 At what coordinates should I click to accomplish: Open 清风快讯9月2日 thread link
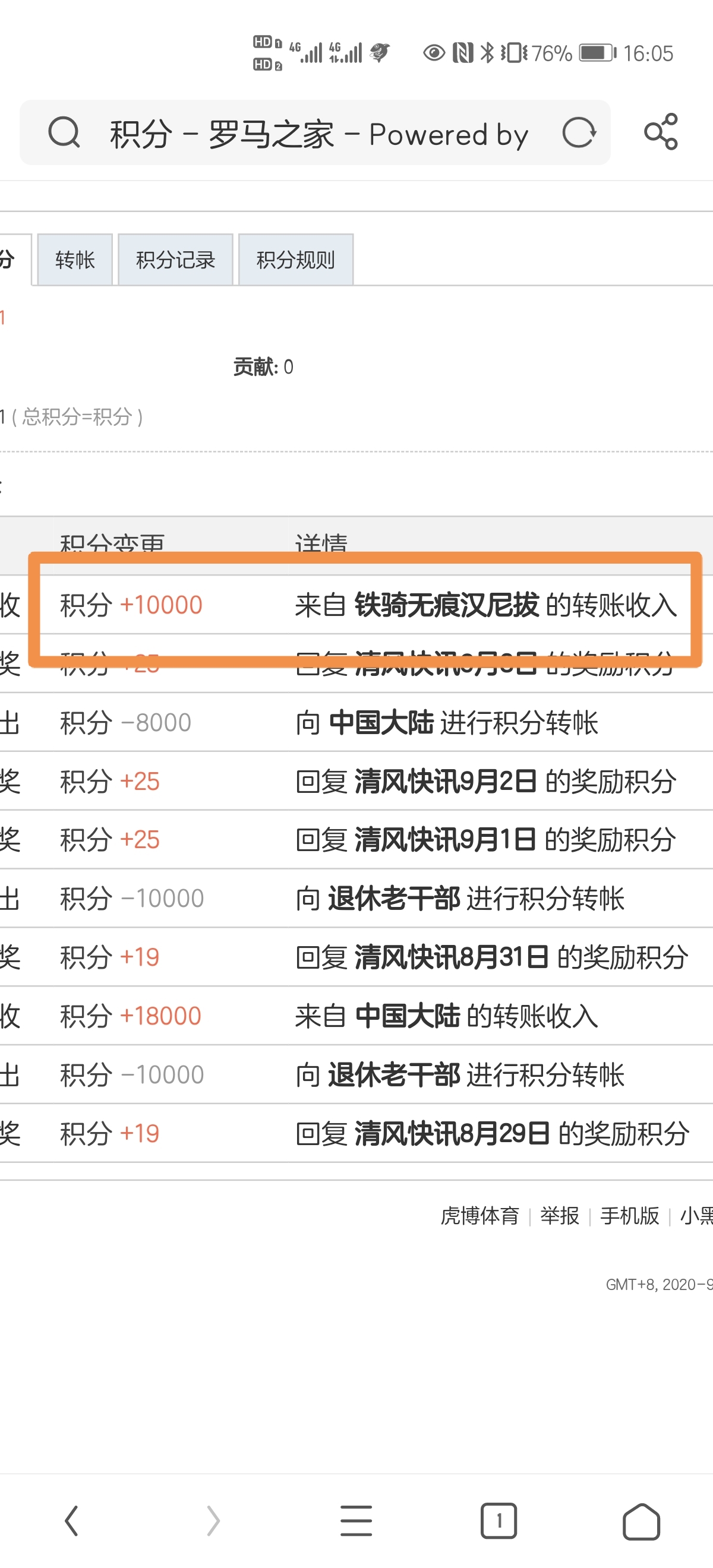[446, 781]
